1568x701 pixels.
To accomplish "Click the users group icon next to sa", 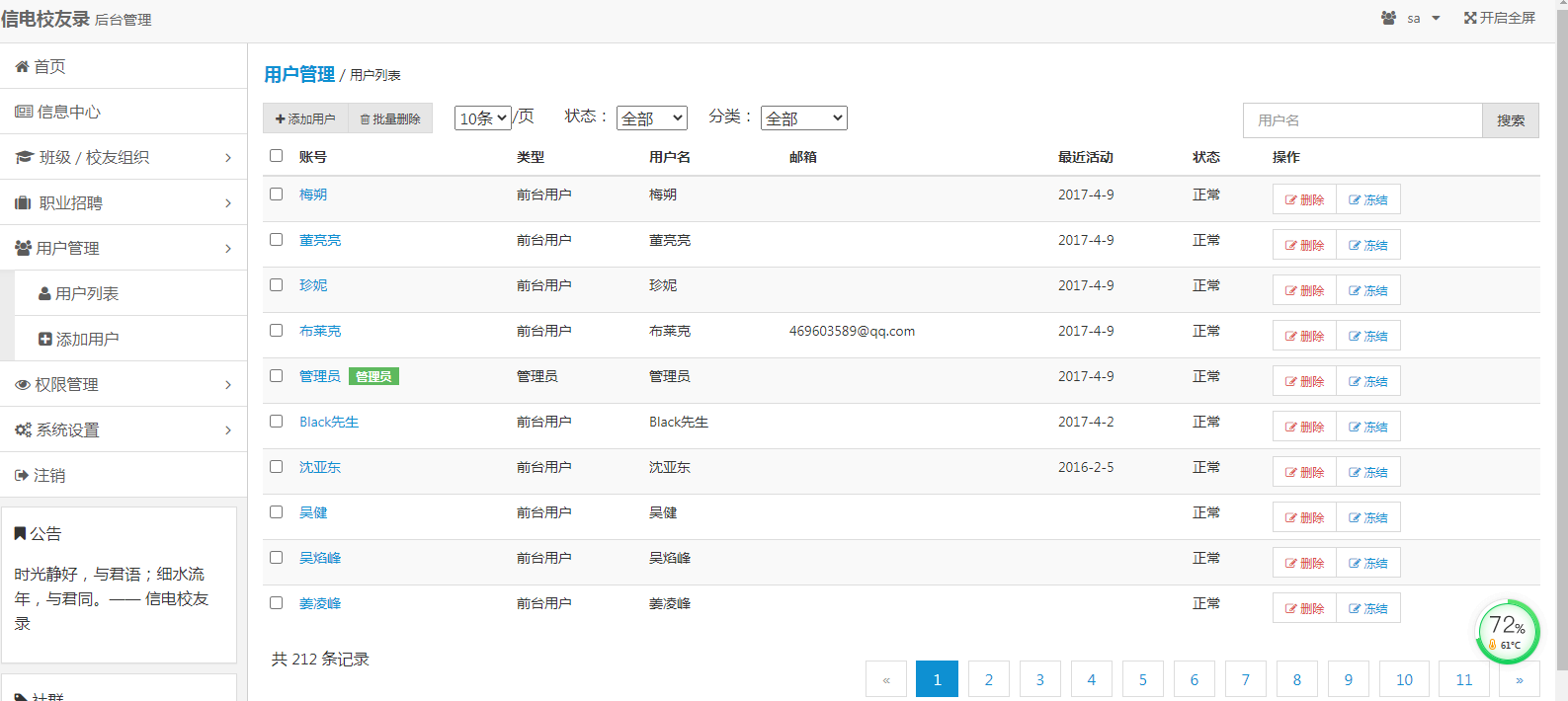I will (x=1389, y=18).
